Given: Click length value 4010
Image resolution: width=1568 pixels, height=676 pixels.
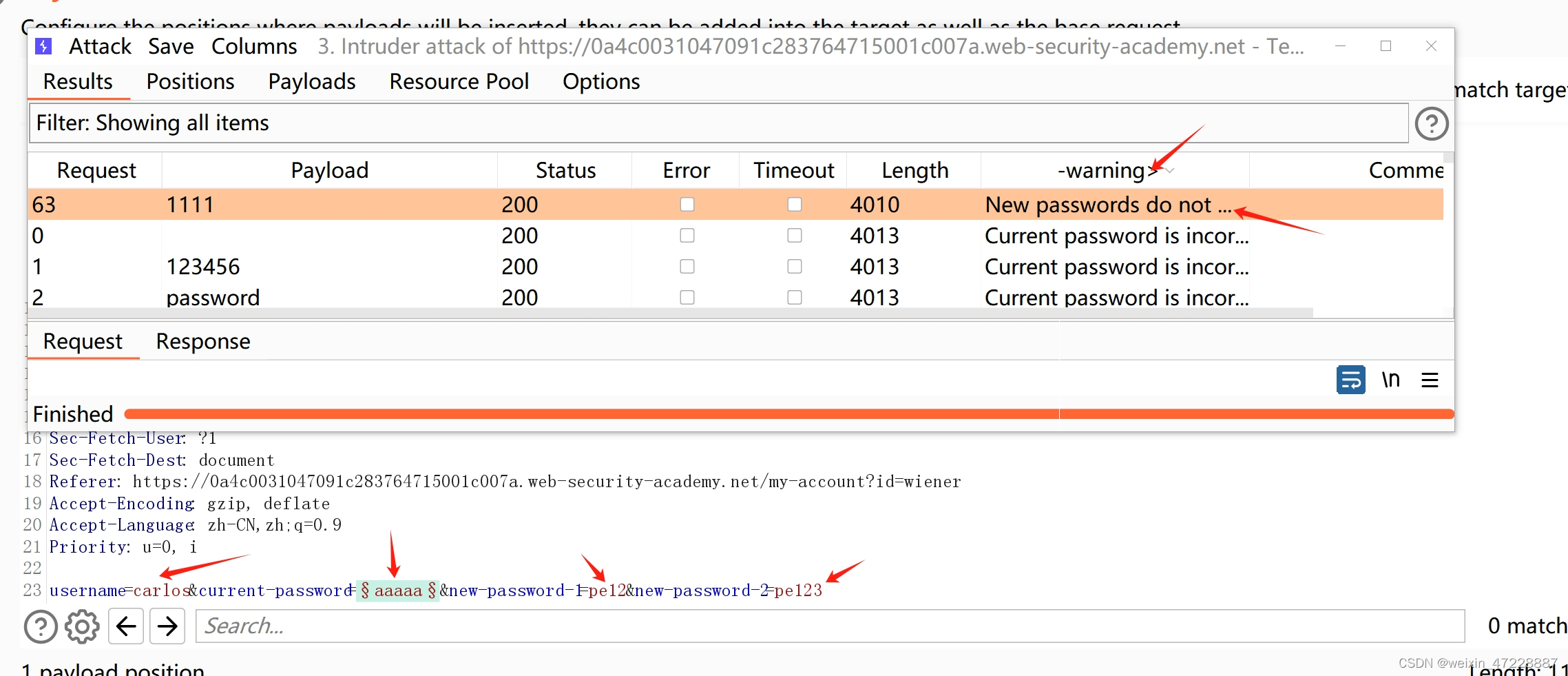Looking at the screenshot, I should (875, 205).
